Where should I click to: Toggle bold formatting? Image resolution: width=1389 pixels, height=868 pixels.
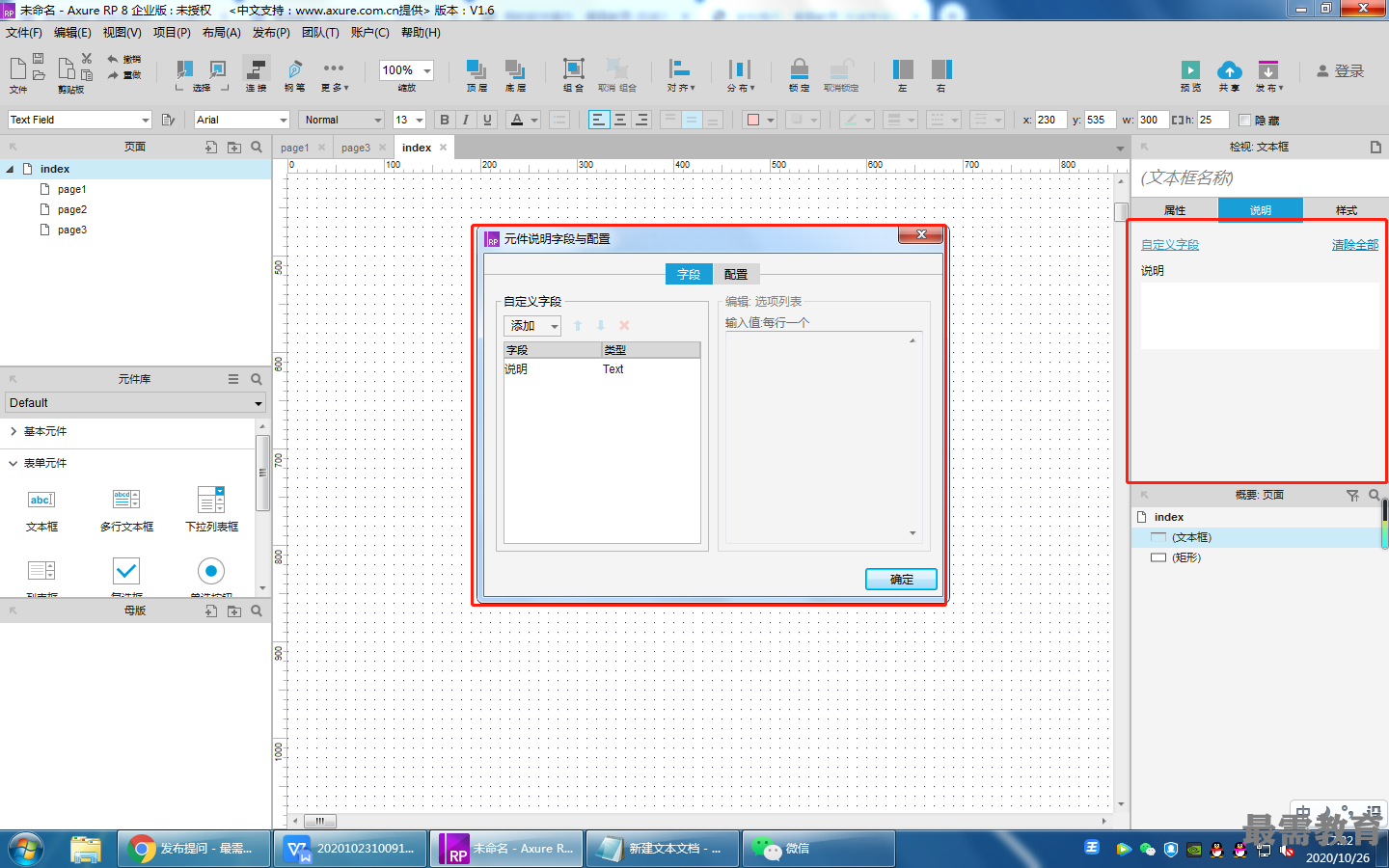coord(445,120)
